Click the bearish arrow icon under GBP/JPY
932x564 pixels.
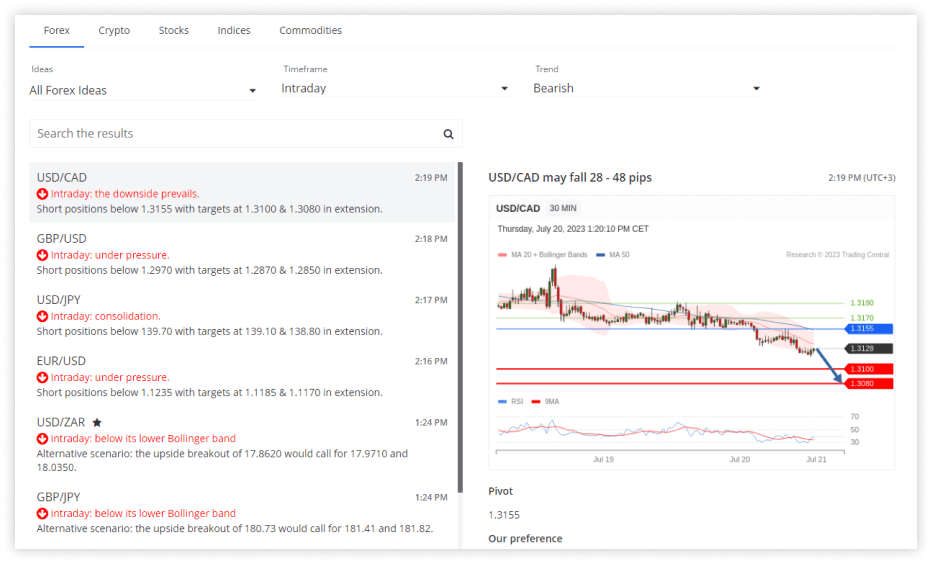(42, 514)
